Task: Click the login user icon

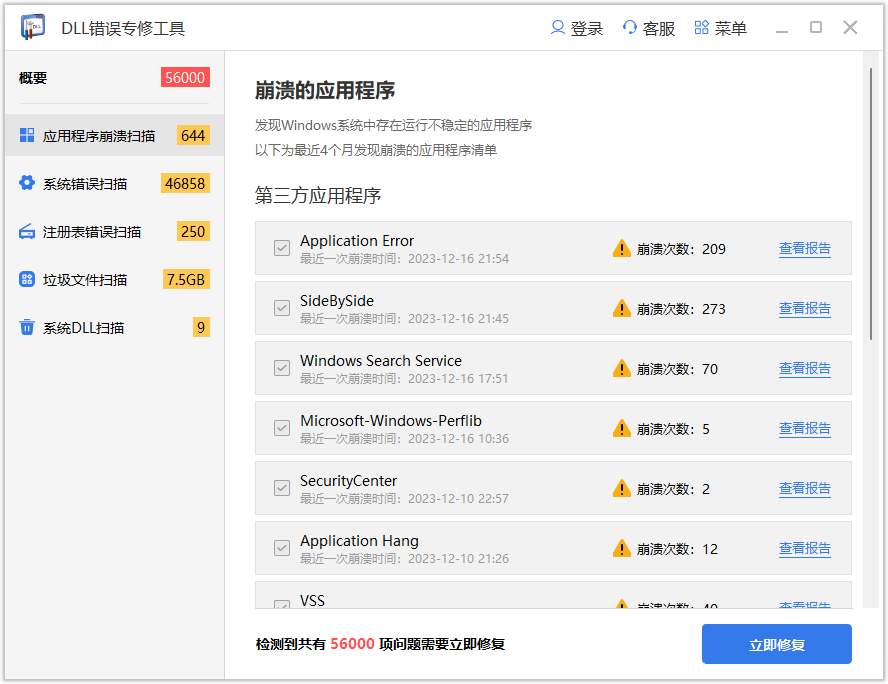Action: (558, 28)
